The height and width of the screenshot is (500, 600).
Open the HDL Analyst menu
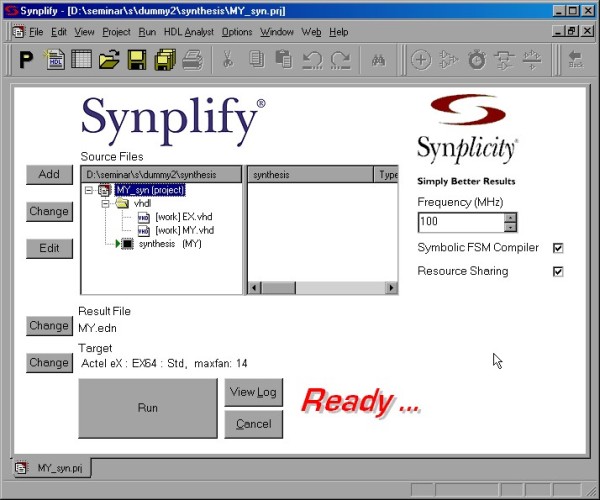point(189,32)
